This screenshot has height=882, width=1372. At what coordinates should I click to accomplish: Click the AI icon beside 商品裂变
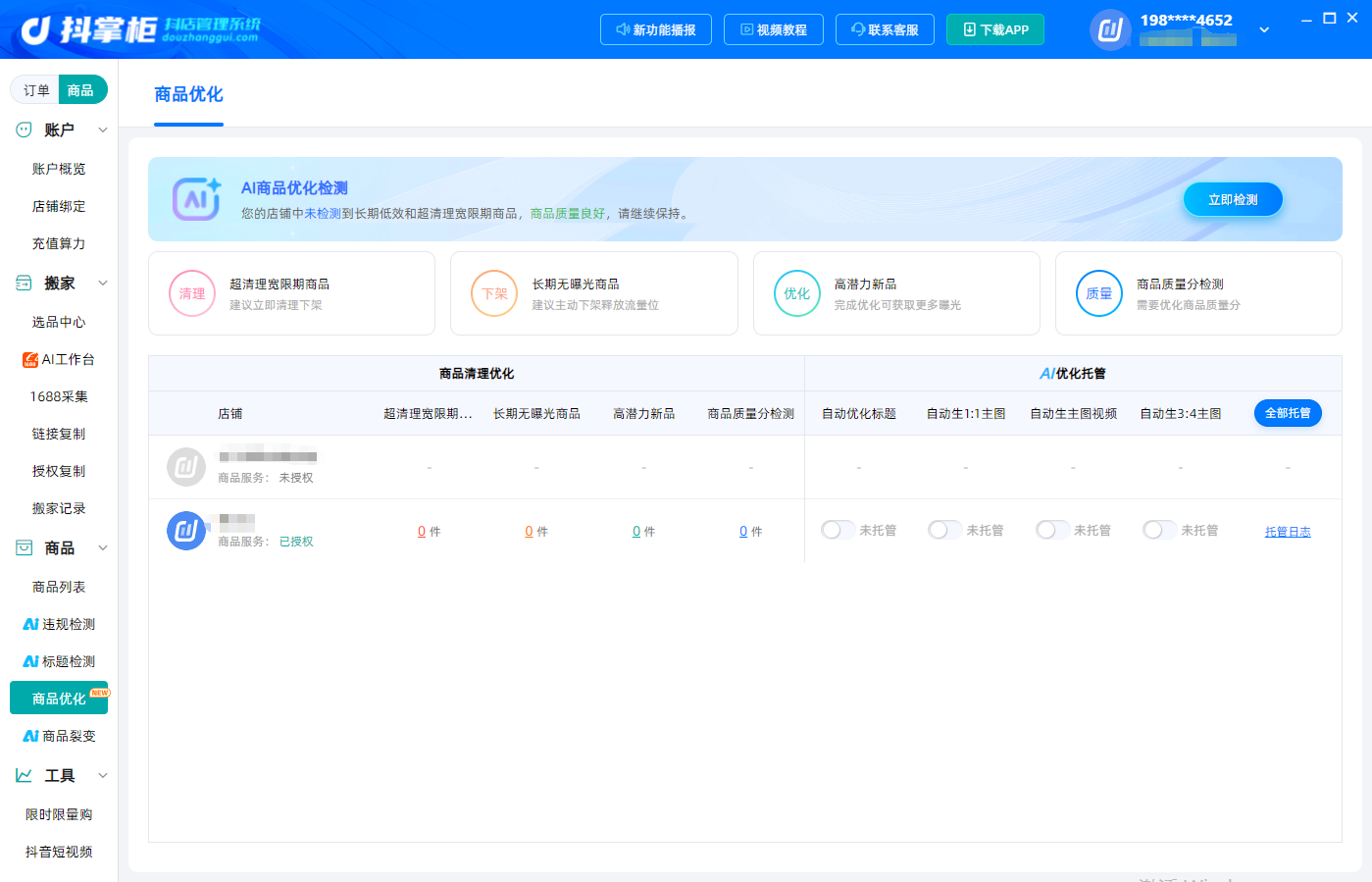[30, 736]
